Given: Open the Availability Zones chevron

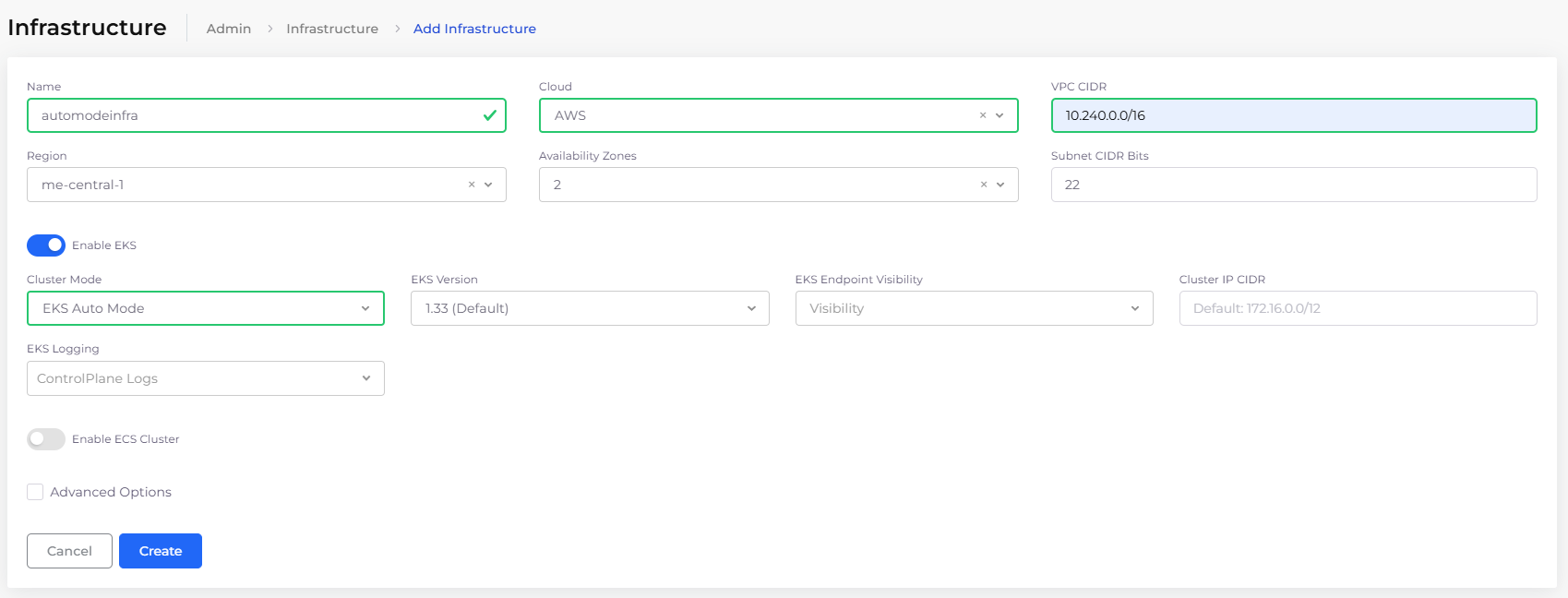Looking at the screenshot, I should click(x=1000, y=185).
